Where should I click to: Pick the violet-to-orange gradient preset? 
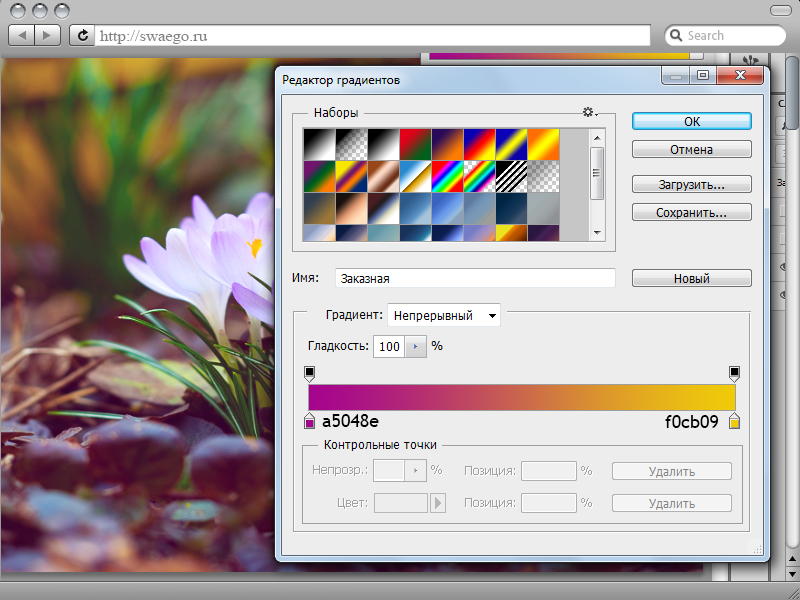pos(447,145)
